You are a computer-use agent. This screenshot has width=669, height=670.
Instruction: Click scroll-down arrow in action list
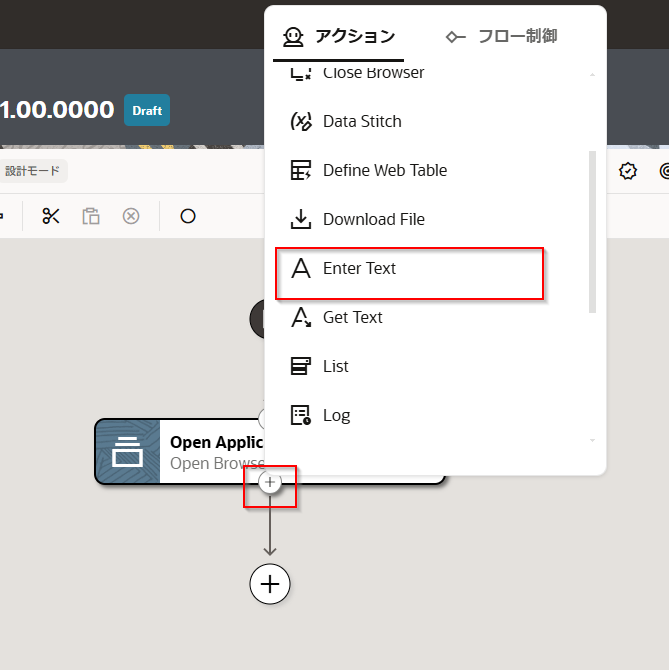592,441
